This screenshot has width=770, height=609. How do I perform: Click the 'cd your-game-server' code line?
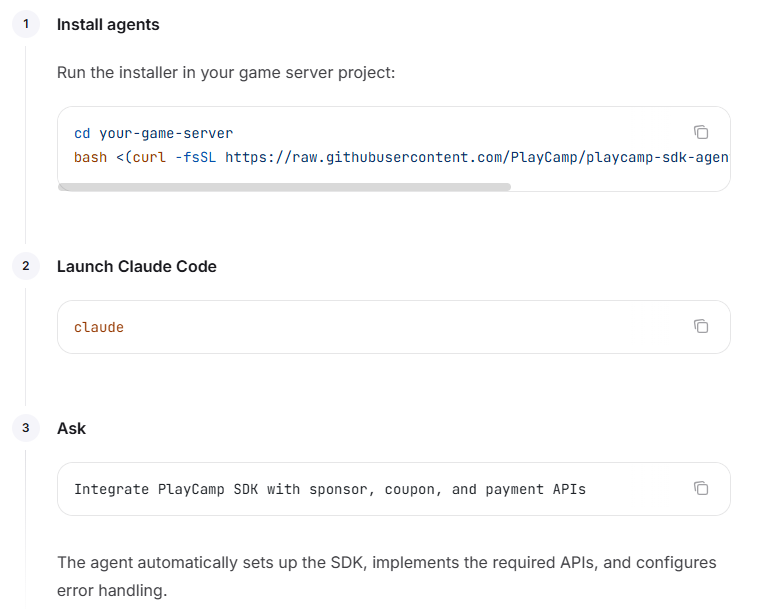154,134
